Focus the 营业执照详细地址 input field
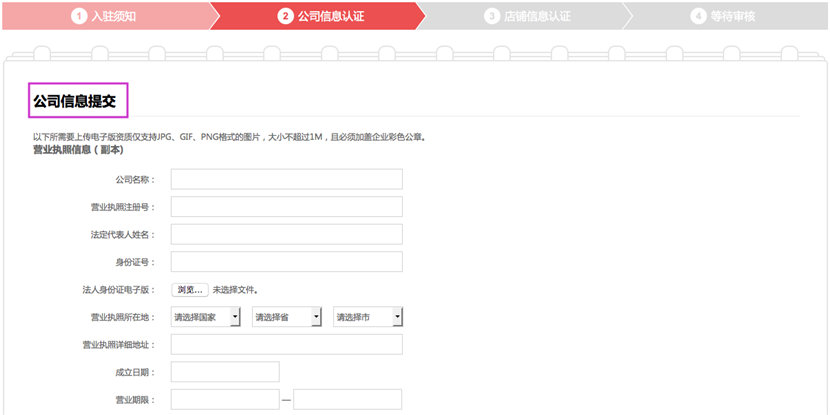 coord(286,344)
